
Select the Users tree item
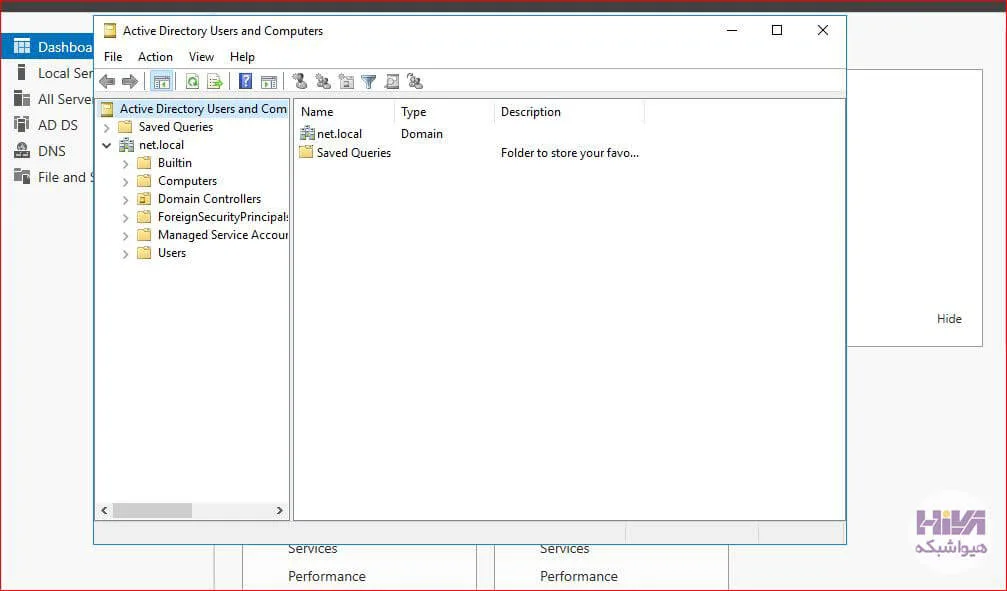(171, 252)
